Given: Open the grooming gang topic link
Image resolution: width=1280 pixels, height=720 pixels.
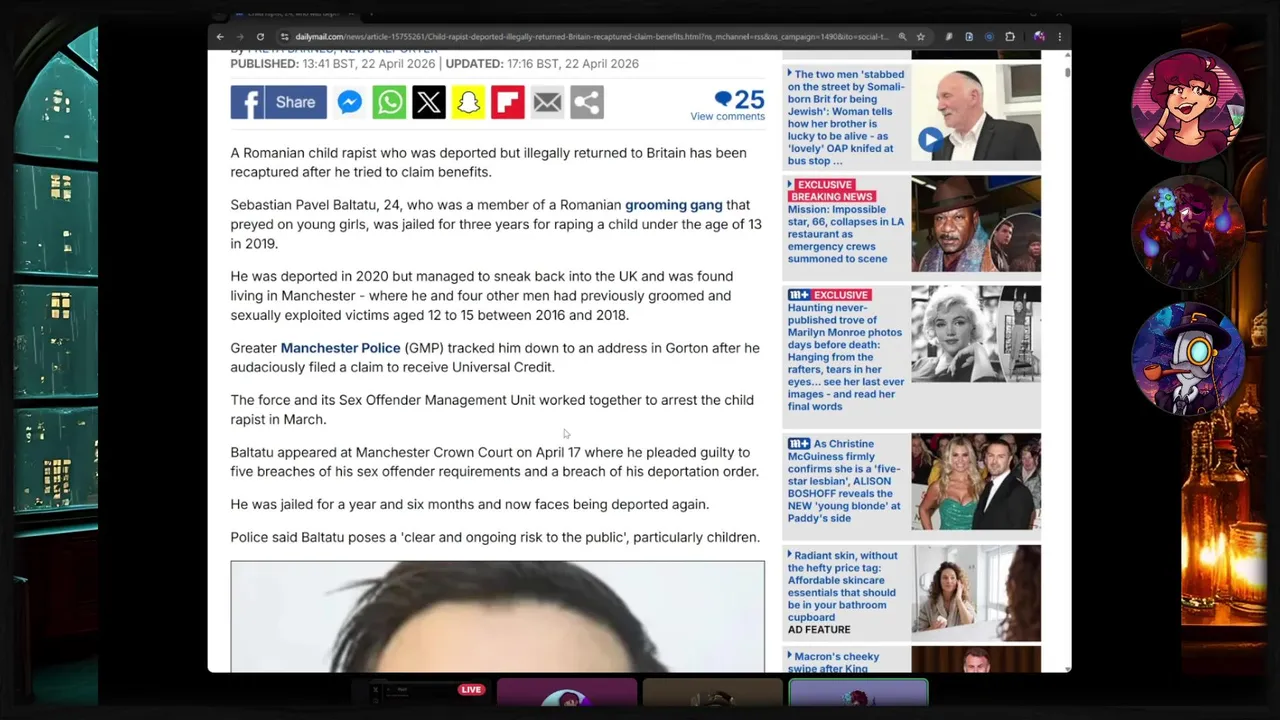Looking at the screenshot, I should [673, 205].
